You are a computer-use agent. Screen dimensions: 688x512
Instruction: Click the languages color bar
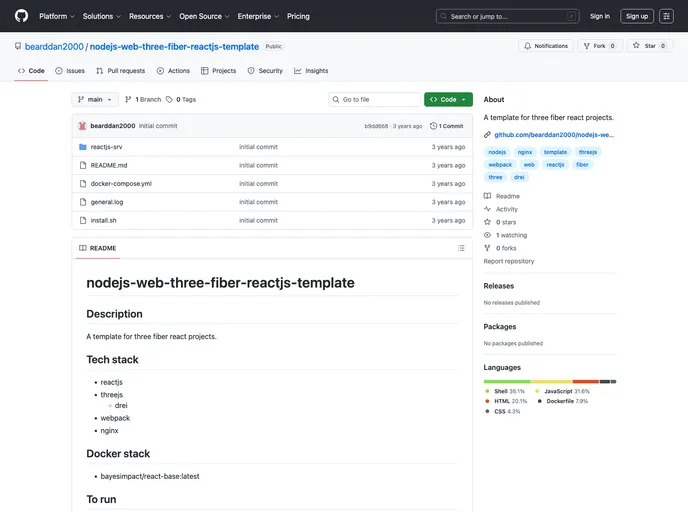(549, 381)
